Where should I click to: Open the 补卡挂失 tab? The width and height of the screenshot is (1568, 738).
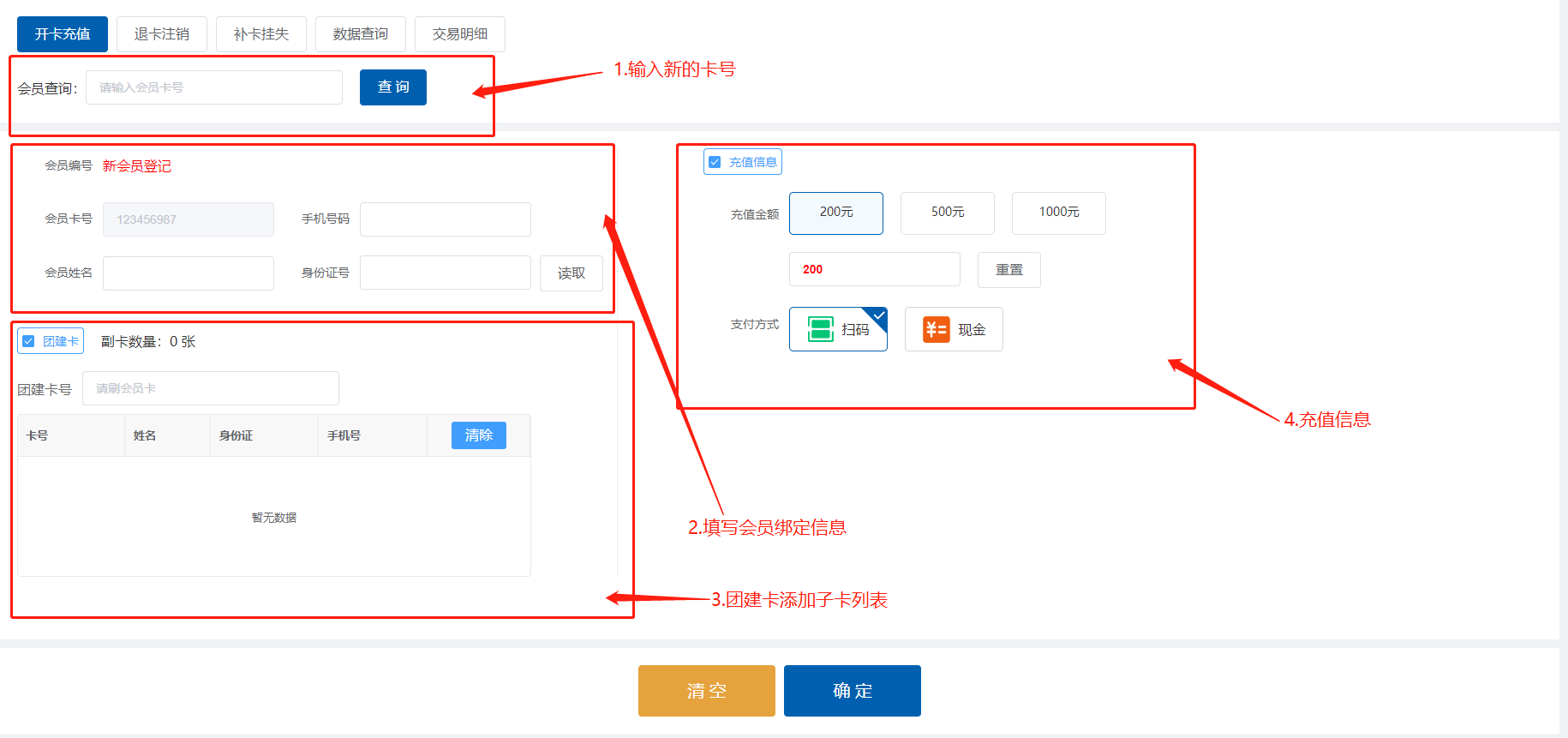pos(261,34)
